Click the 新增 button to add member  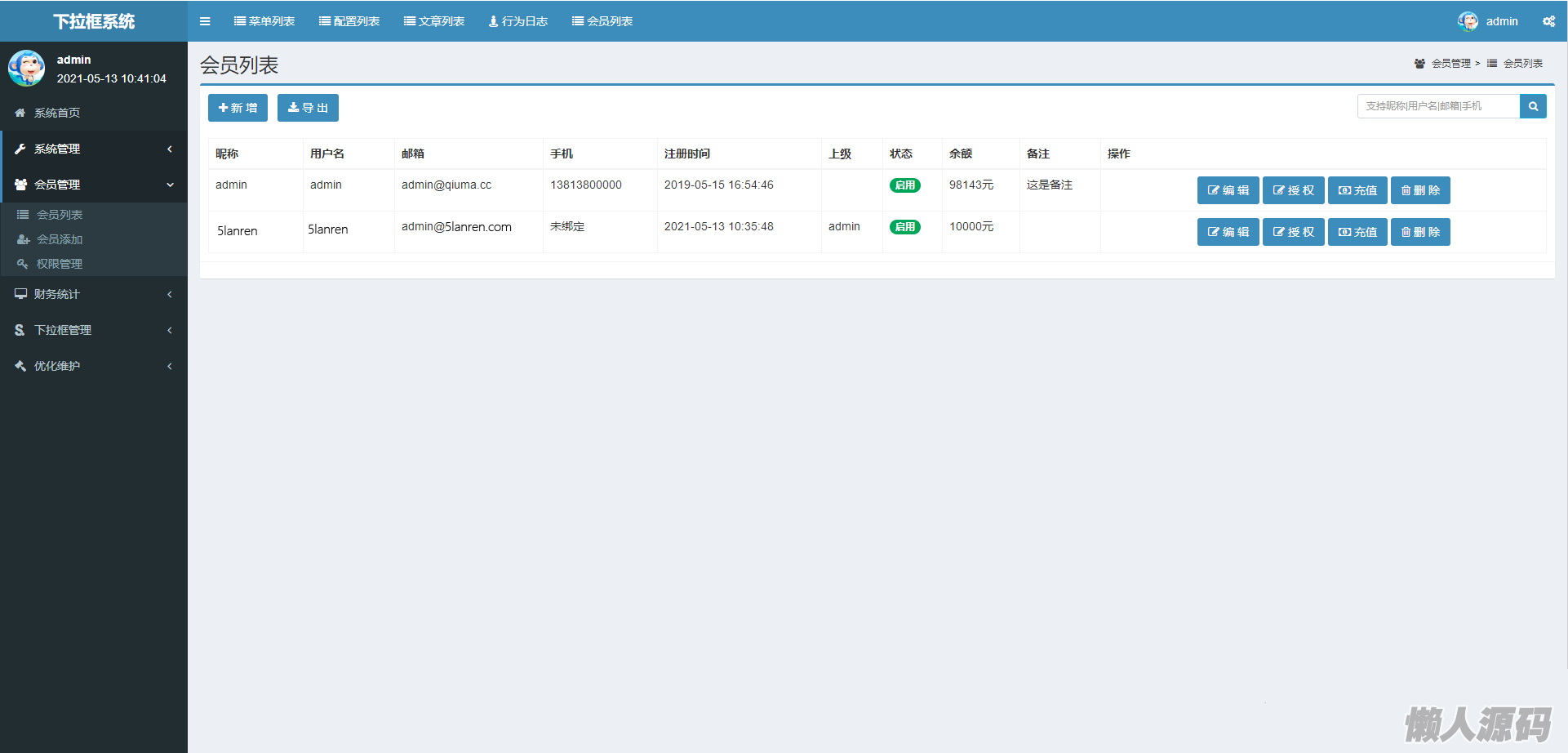(238, 108)
